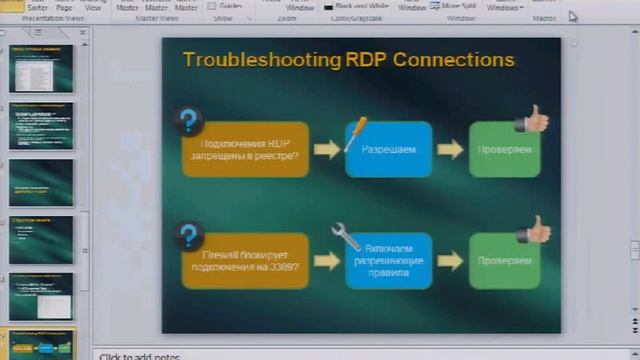Image resolution: width=640 pixels, height=360 pixels.
Task: Select bottom row arrow before green box
Action: click(450, 261)
